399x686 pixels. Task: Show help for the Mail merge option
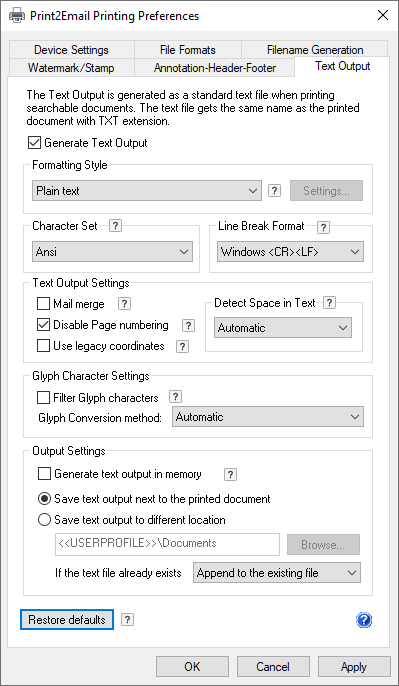point(125,304)
